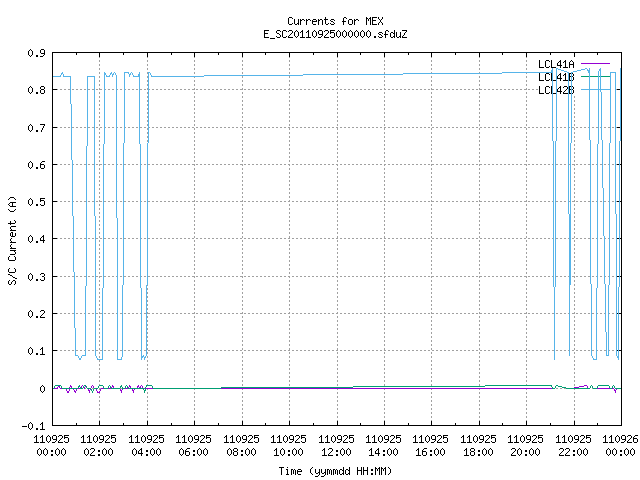Click the 18:00 x-axis tick label
Image resolution: width=640 pixels, height=480 pixels.
(x=478, y=446)
